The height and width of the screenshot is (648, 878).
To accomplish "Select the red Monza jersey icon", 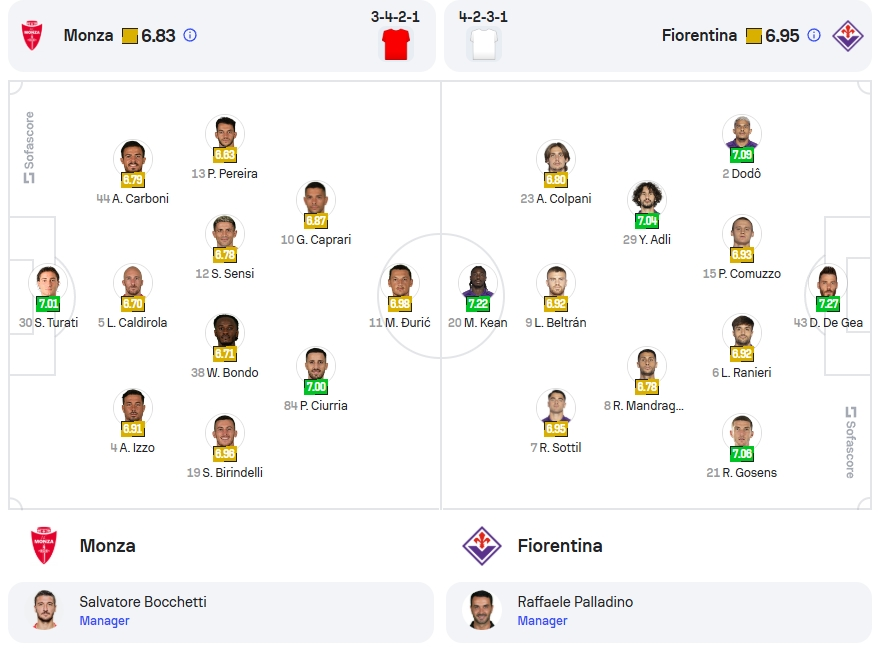I will [396, 44].
